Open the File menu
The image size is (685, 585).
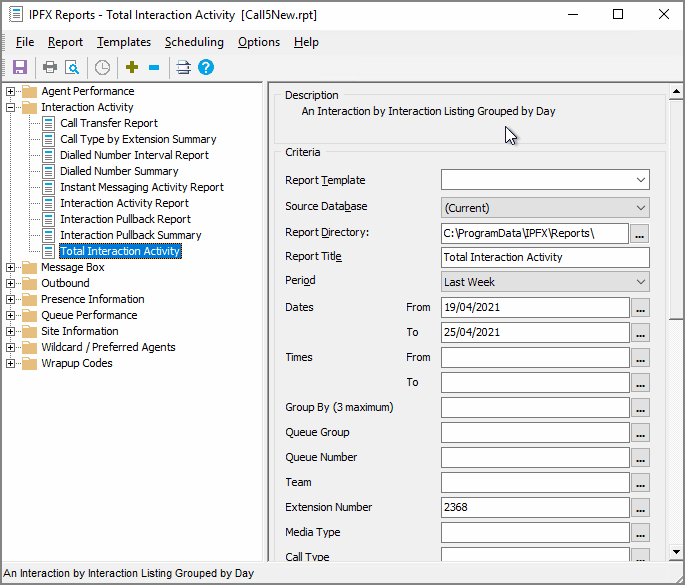click(25, 42)
